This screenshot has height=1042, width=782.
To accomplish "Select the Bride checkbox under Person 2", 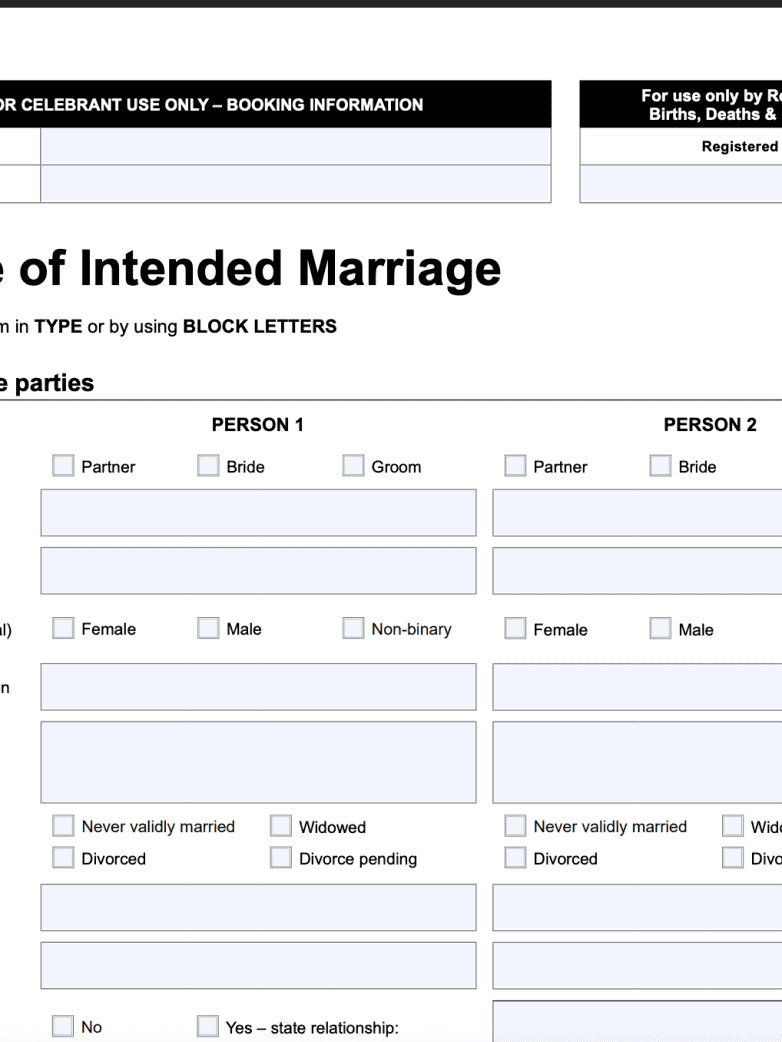I will [660, 466].
